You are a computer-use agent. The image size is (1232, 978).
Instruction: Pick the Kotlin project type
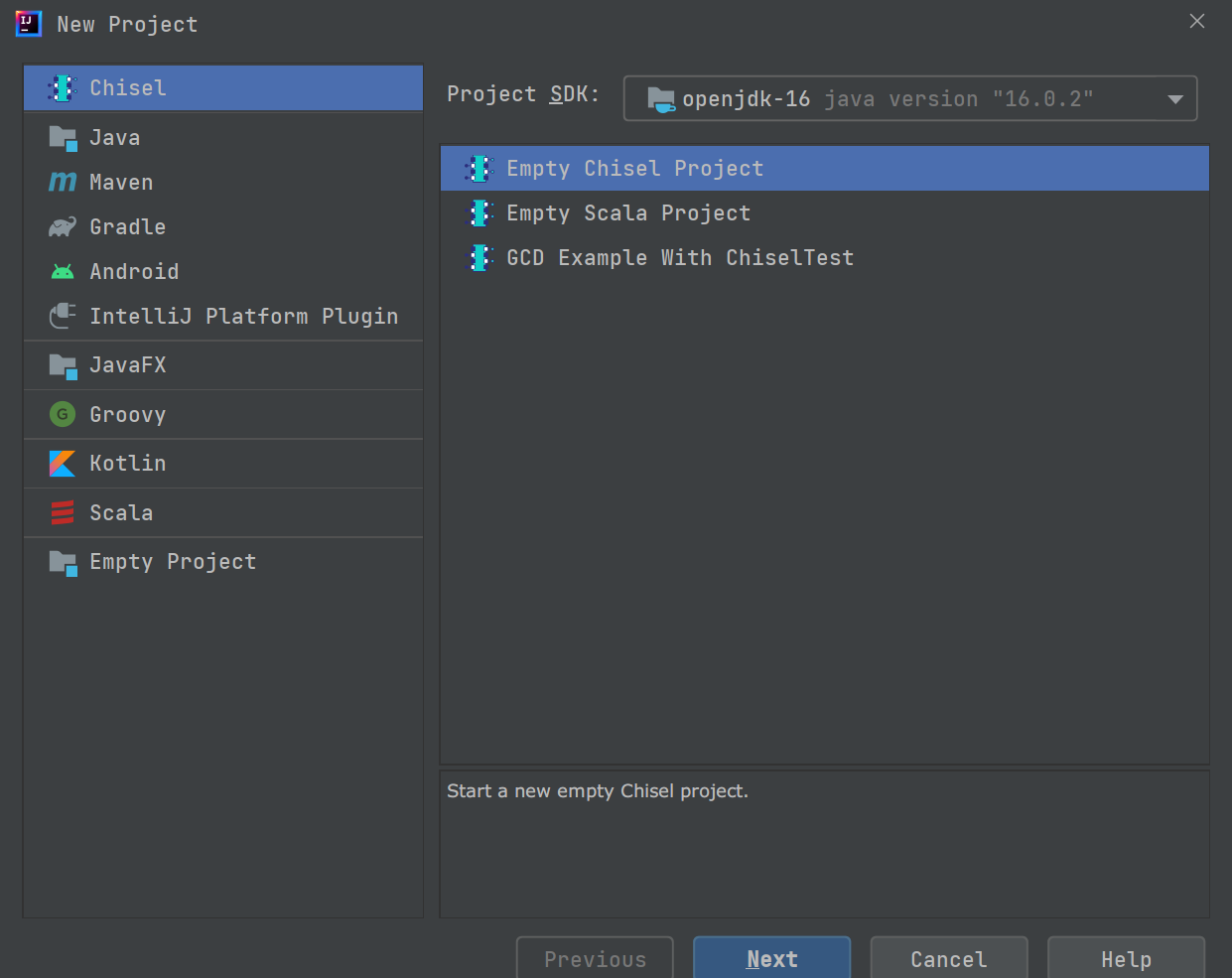point(223,464)
